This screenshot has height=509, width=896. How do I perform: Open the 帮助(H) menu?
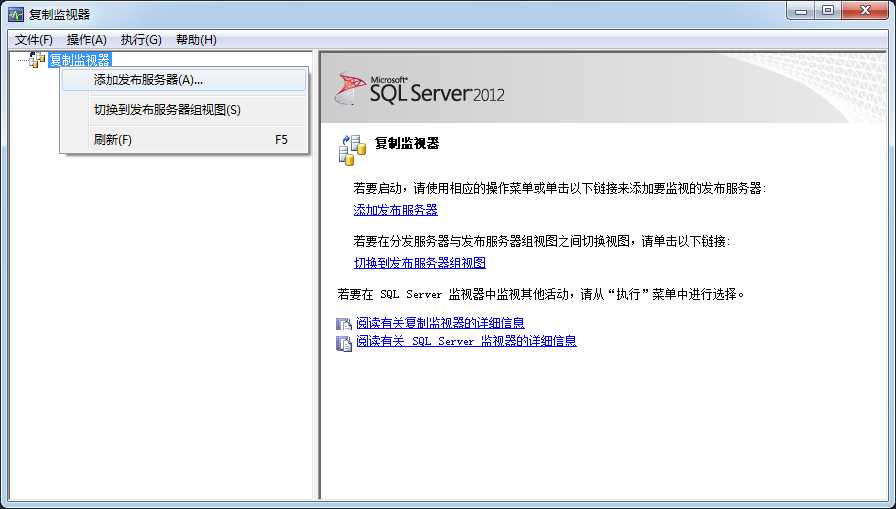click(x=196, y=40)
